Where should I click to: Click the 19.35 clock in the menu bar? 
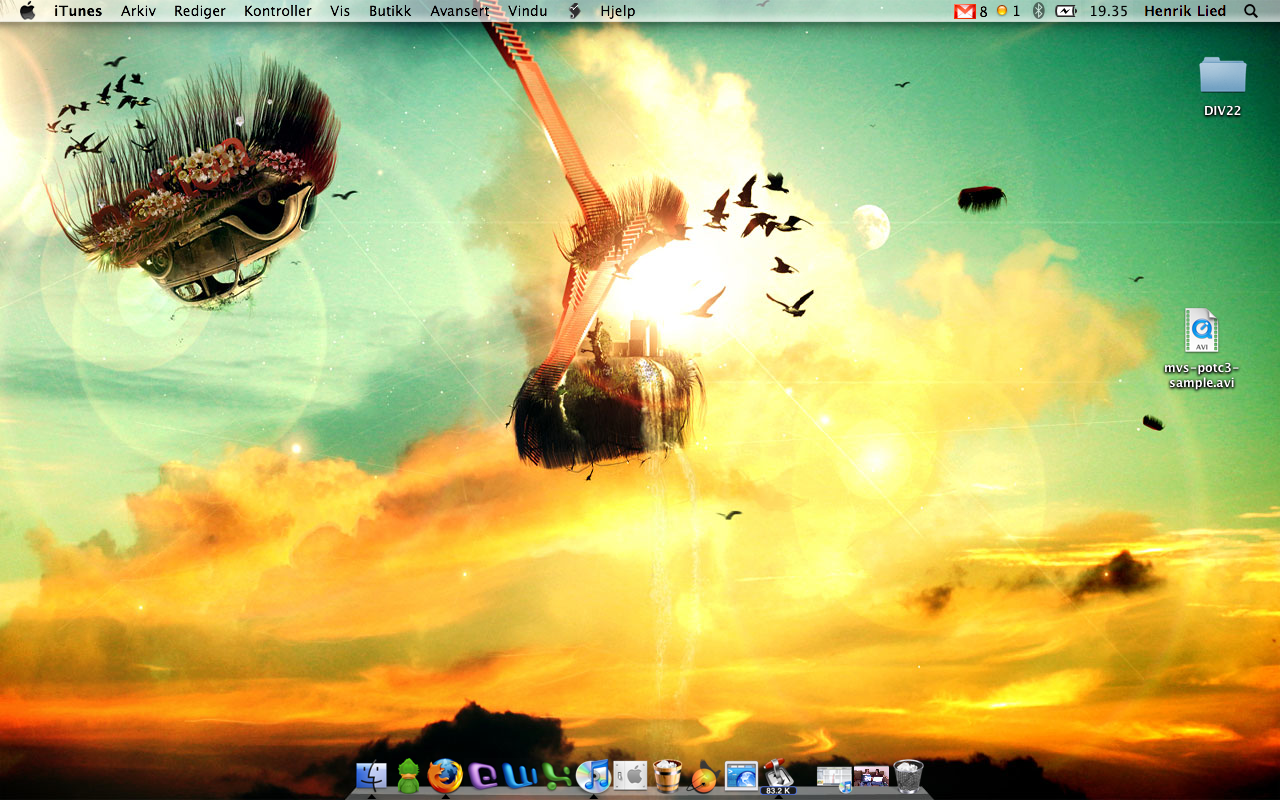click(x=1109, y=11)
